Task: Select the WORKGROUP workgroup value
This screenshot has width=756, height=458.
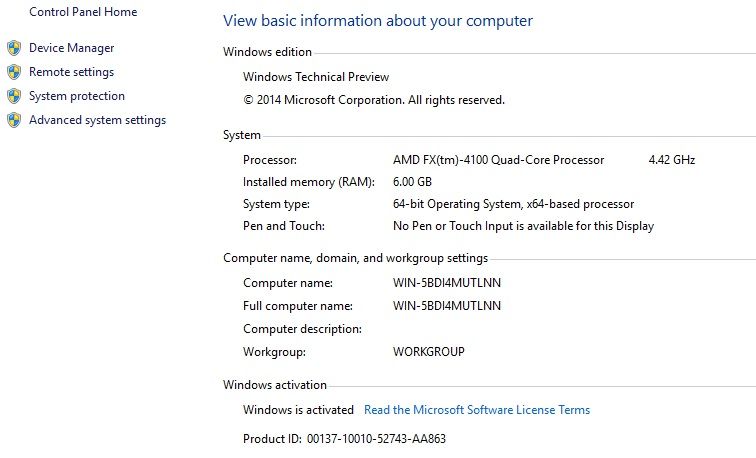Action: 429,352
